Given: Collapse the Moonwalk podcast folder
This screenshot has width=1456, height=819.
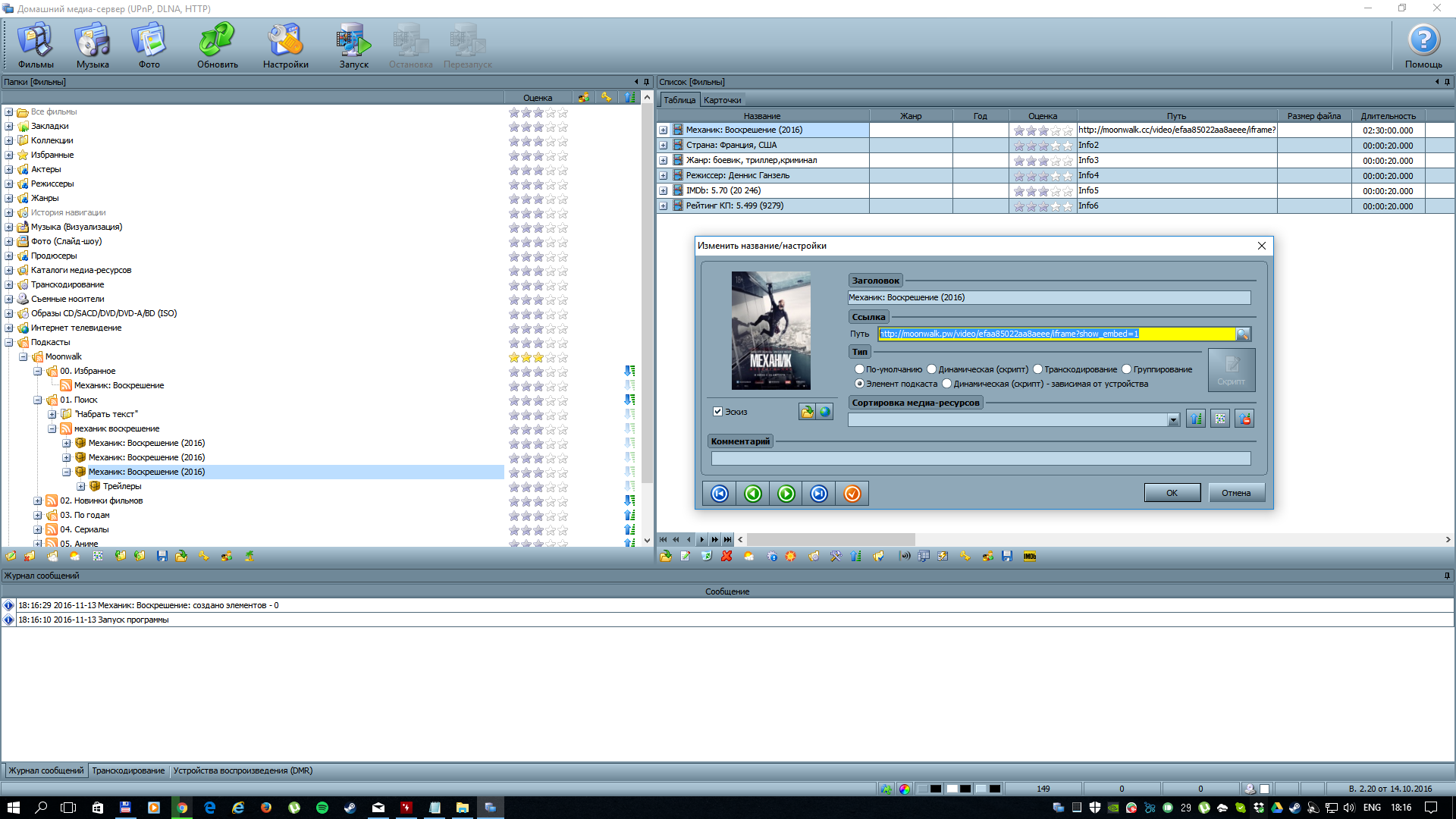Looking at the screenshot, I should point(24,357).
